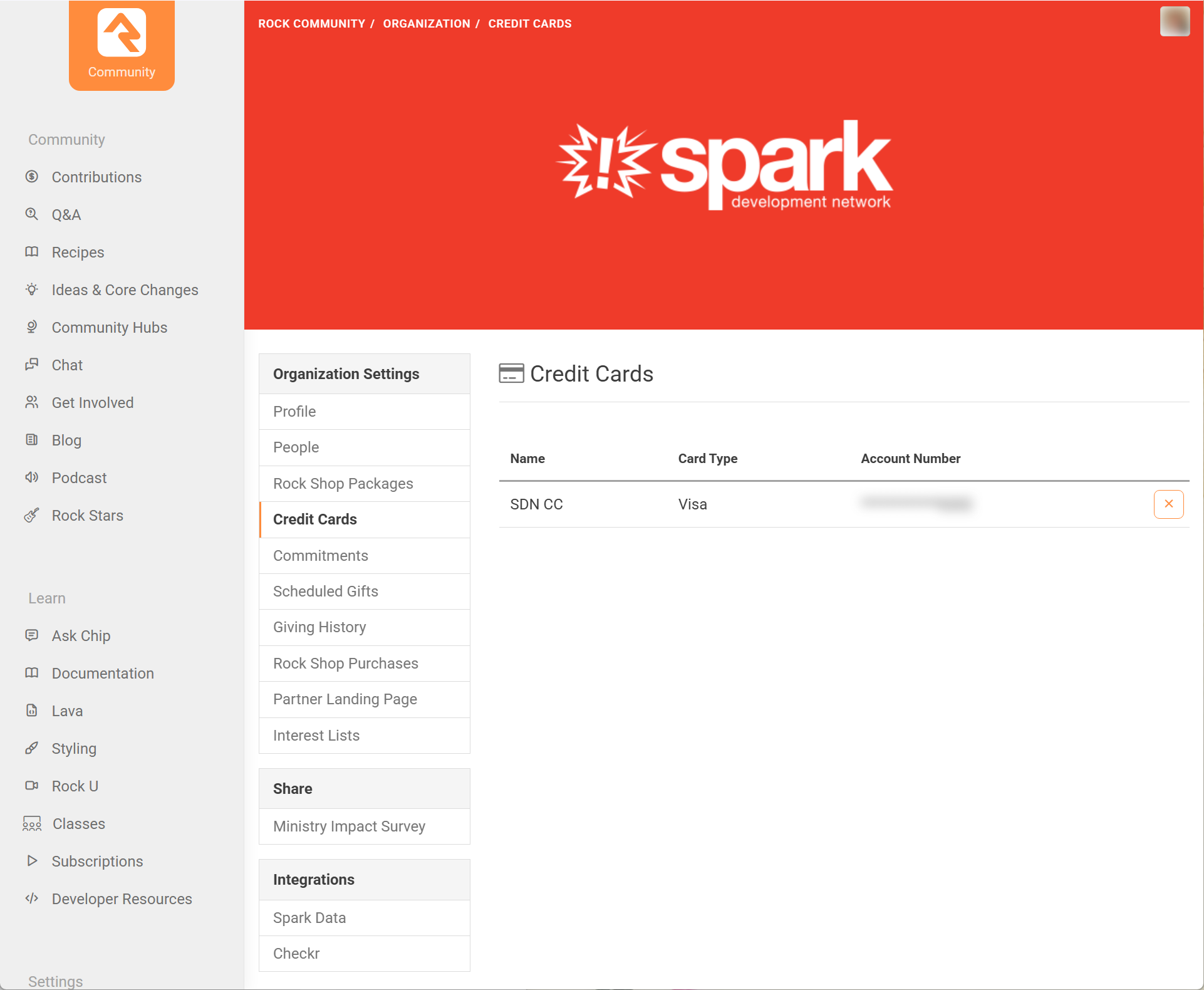Click the Podcast speaker icon
Image resolution: width=1204 pixels, height=990 pixels.
click(32, 477)
